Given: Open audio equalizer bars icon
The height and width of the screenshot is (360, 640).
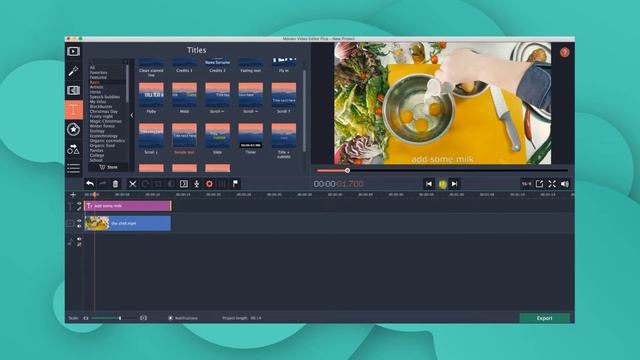Looking at the screenshot, I should (x=222, y=184).
